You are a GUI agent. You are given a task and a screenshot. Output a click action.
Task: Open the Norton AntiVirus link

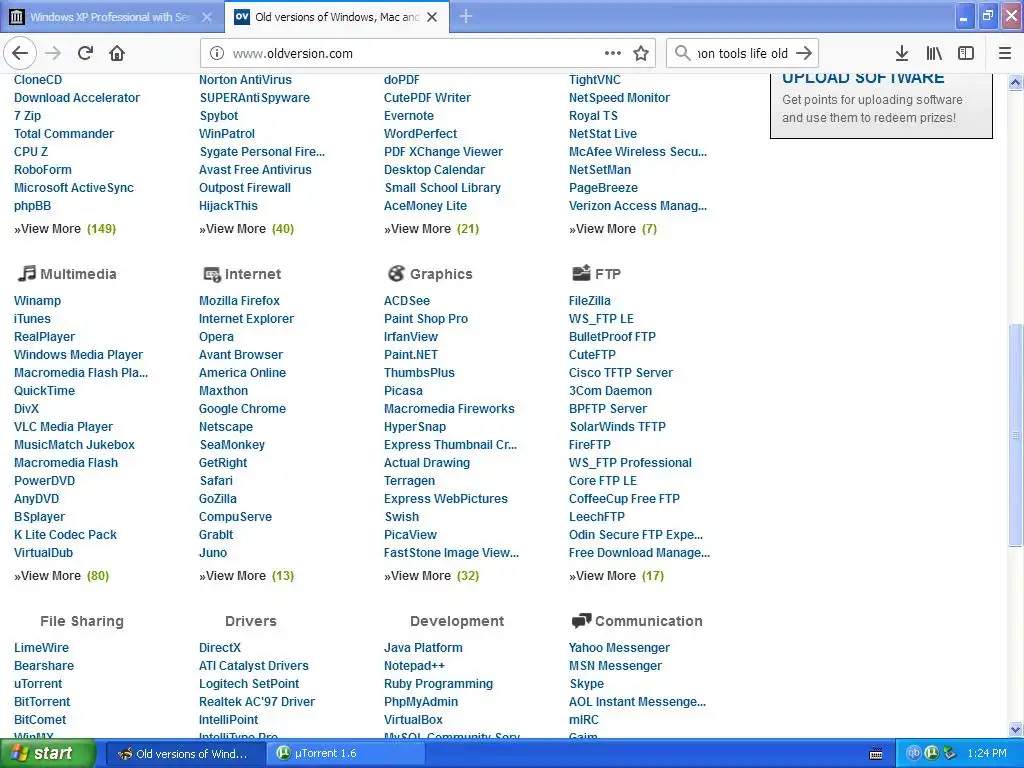(x=245, y=80)
